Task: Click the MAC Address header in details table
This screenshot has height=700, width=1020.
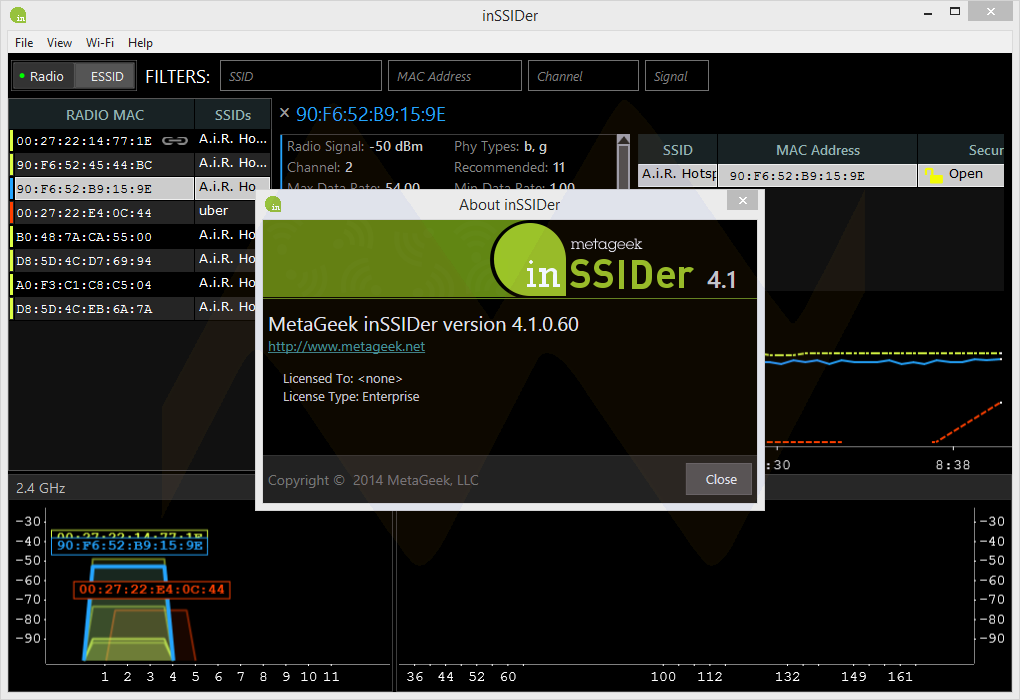Action: [818, 150]
